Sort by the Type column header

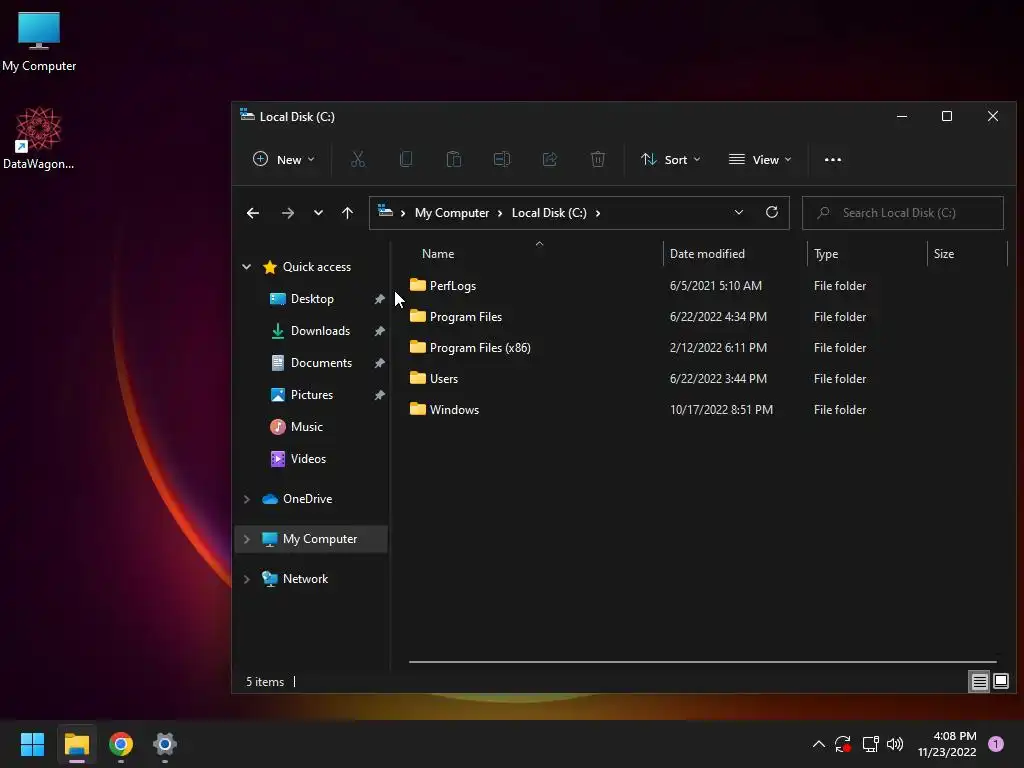click(826, 253)
